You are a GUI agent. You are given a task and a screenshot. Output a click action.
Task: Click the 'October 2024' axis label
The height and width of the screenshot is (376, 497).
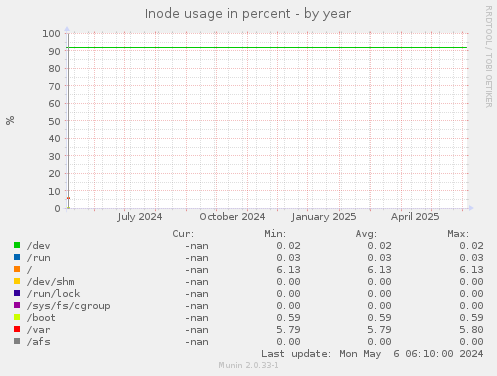pyautogui.click(x=232, y=217)
